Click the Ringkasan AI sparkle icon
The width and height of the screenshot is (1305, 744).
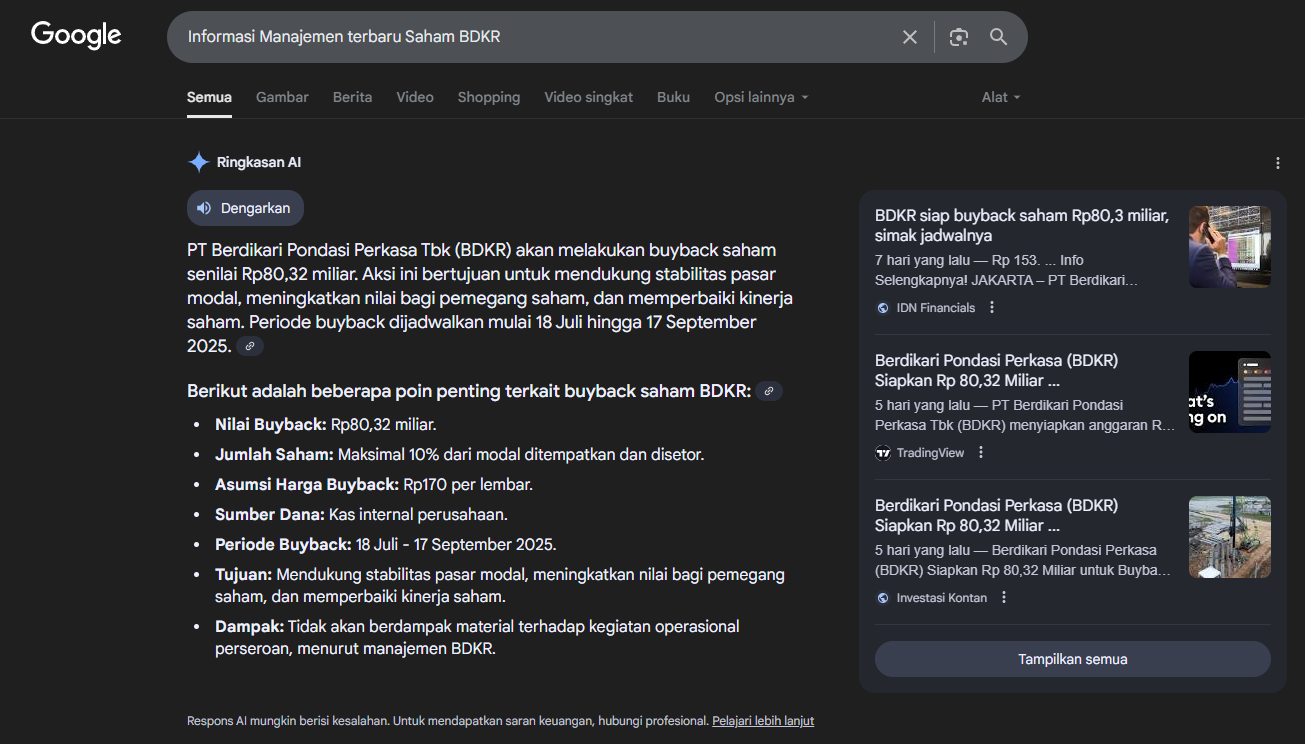199,162
